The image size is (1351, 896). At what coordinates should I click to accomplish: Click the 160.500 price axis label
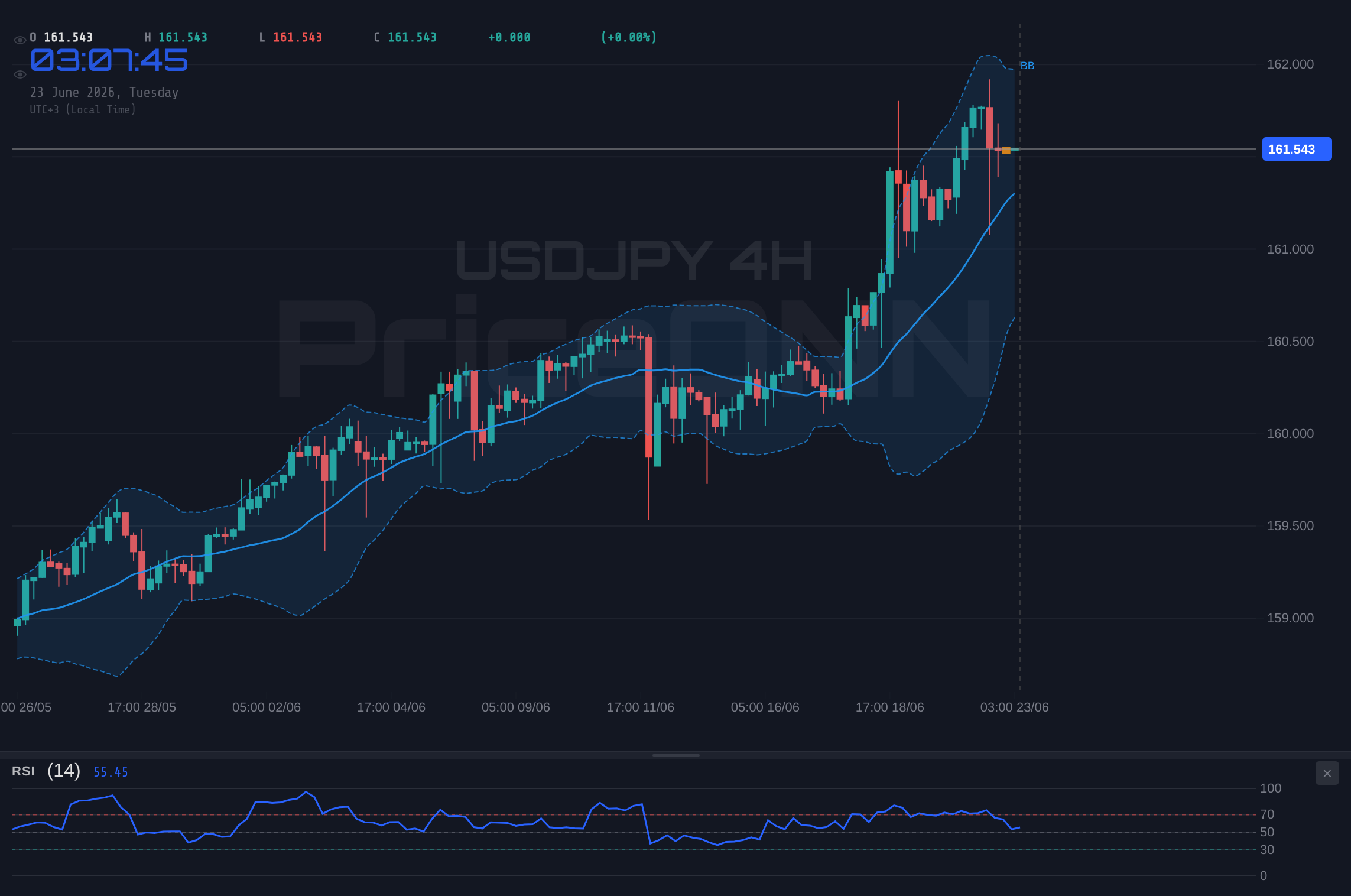coord(1290,342)
